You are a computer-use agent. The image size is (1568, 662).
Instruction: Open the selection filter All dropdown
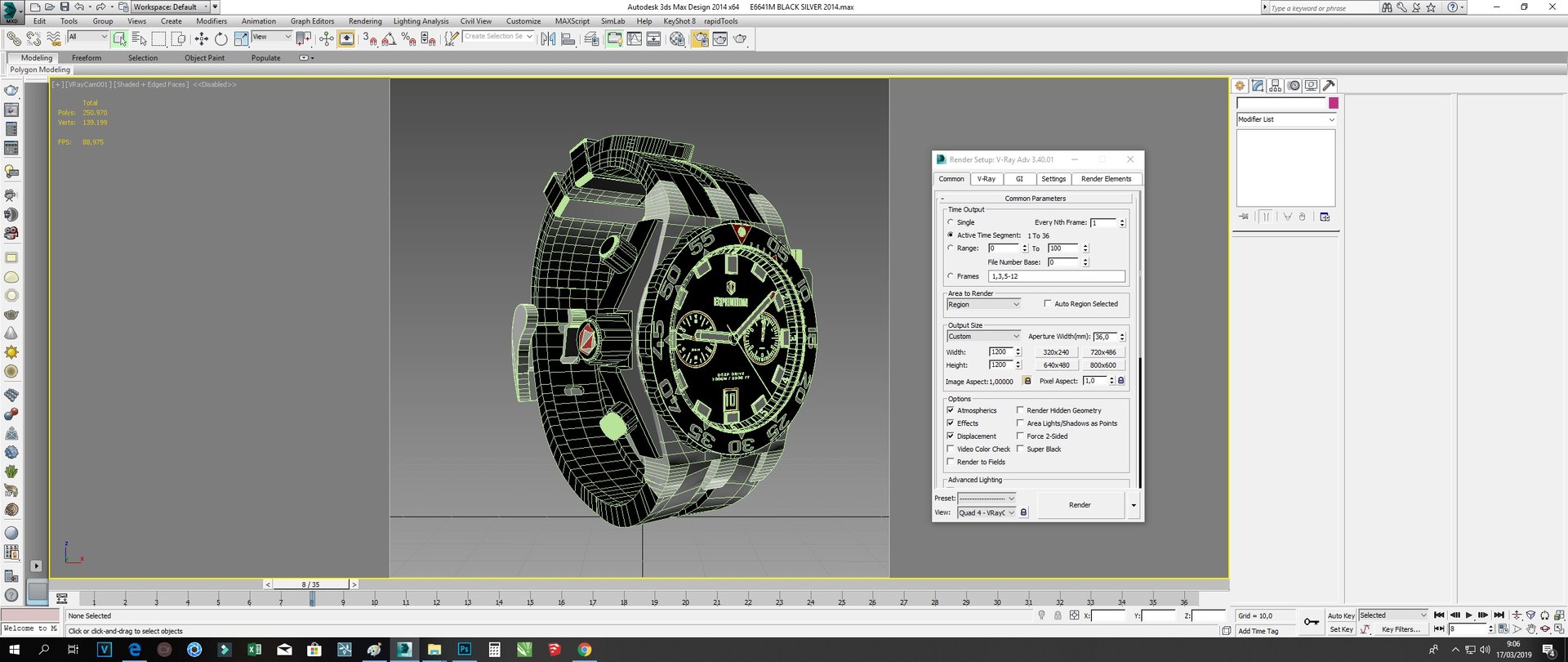[87, 37]
